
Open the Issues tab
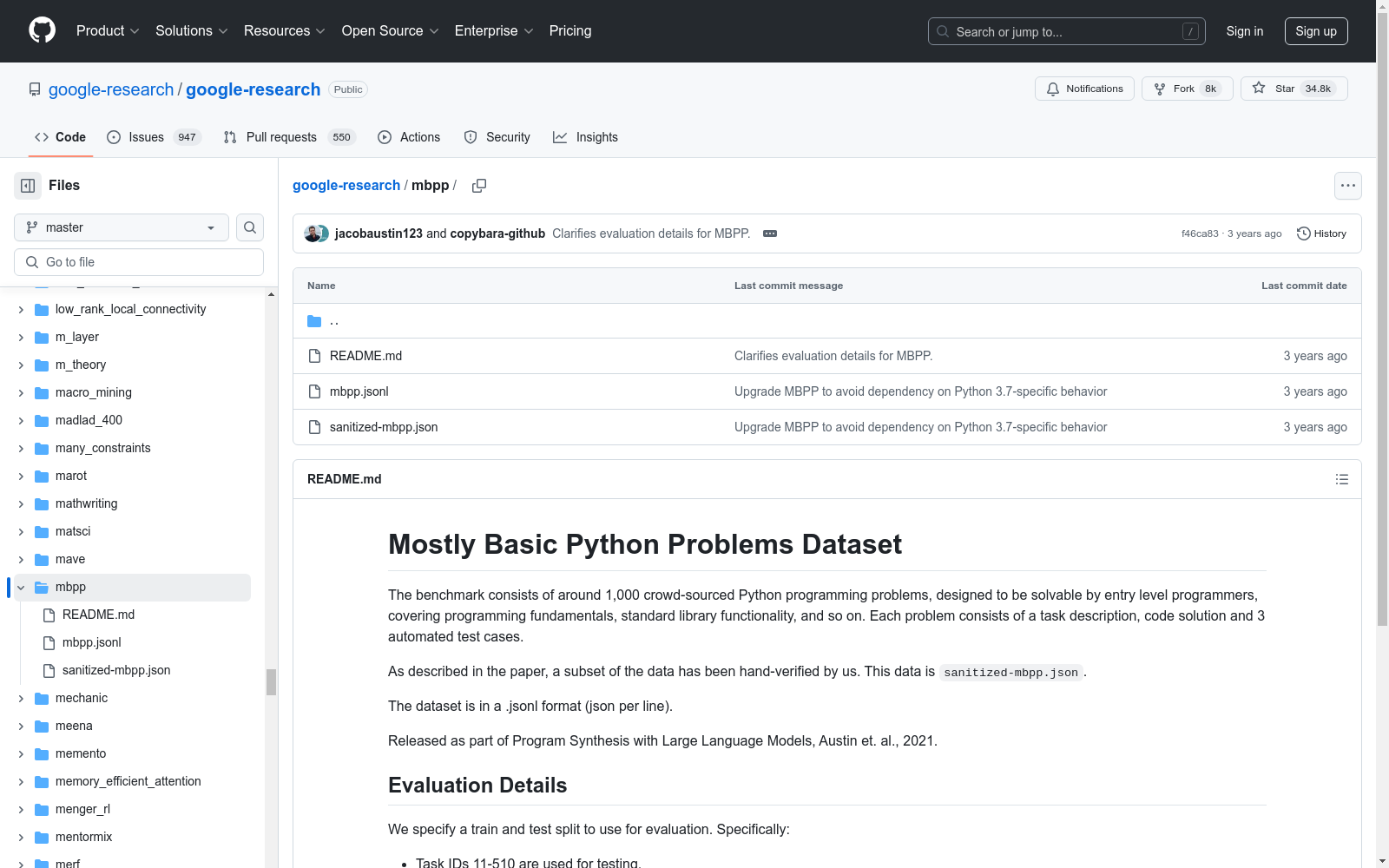click(154, 137)
